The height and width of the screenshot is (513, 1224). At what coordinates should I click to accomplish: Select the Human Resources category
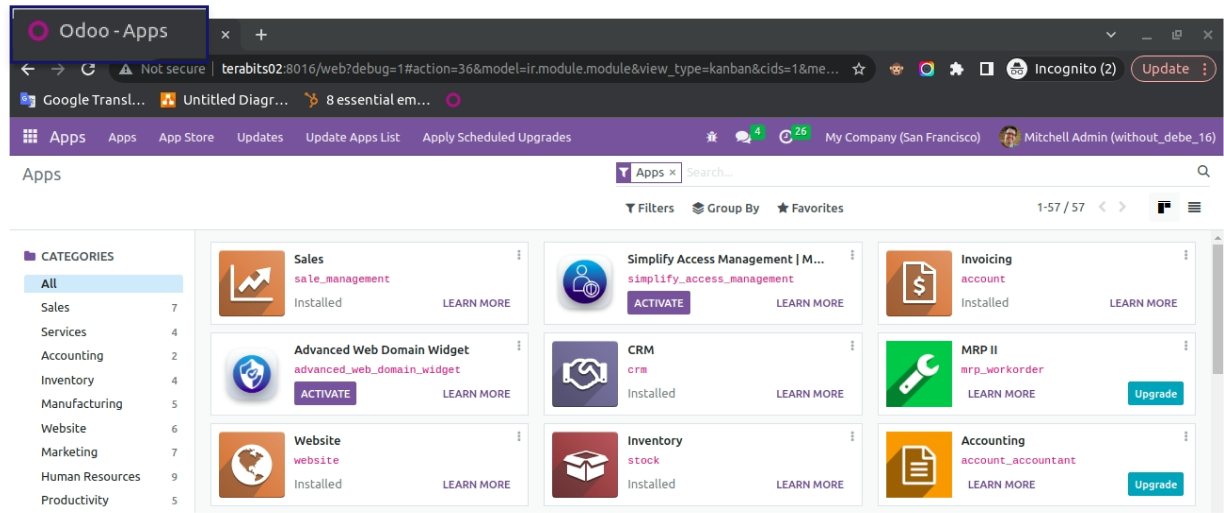[104, 477]
